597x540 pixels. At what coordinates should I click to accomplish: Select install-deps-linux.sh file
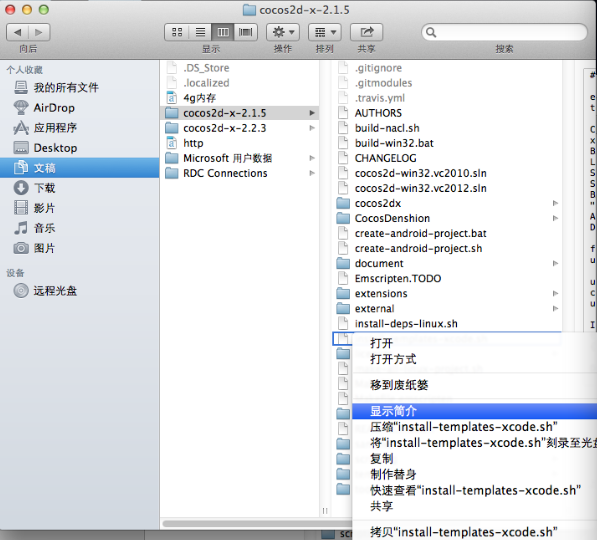click(x=448, y=324)
